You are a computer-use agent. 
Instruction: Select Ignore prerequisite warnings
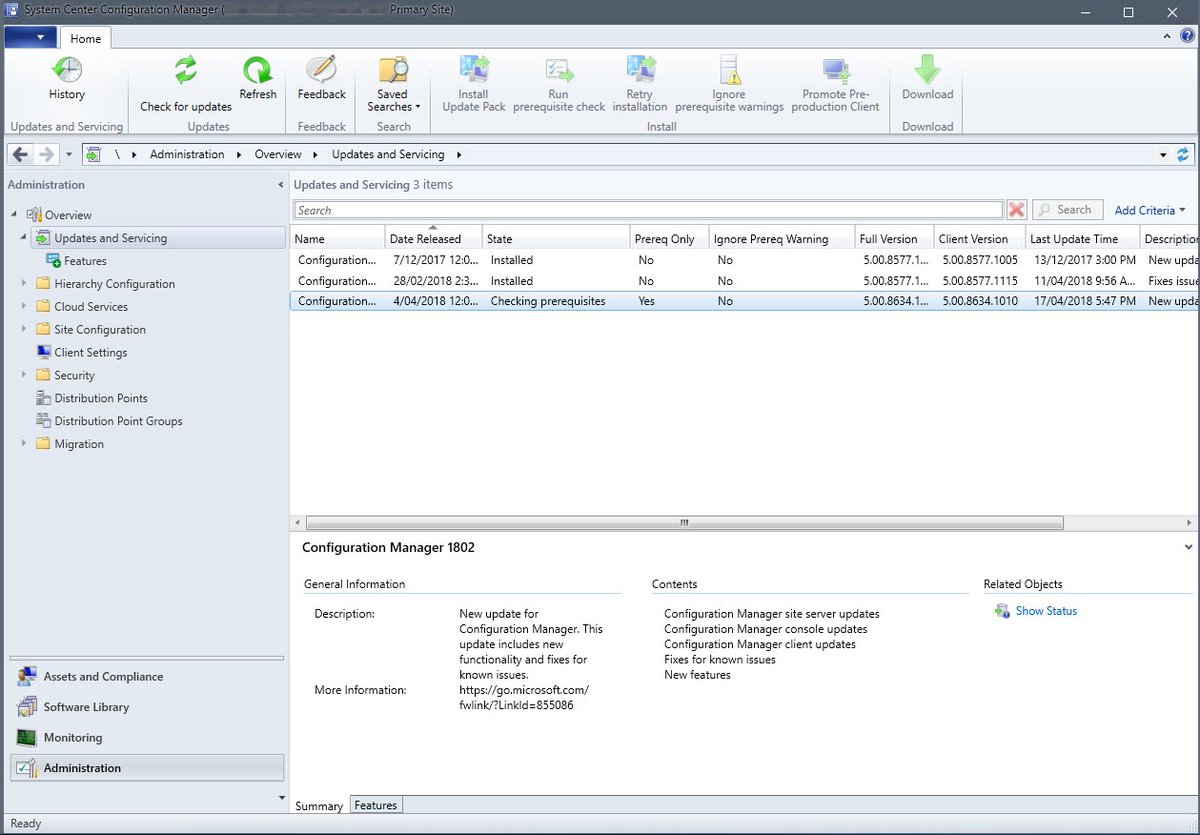click(x=728, y=85)
